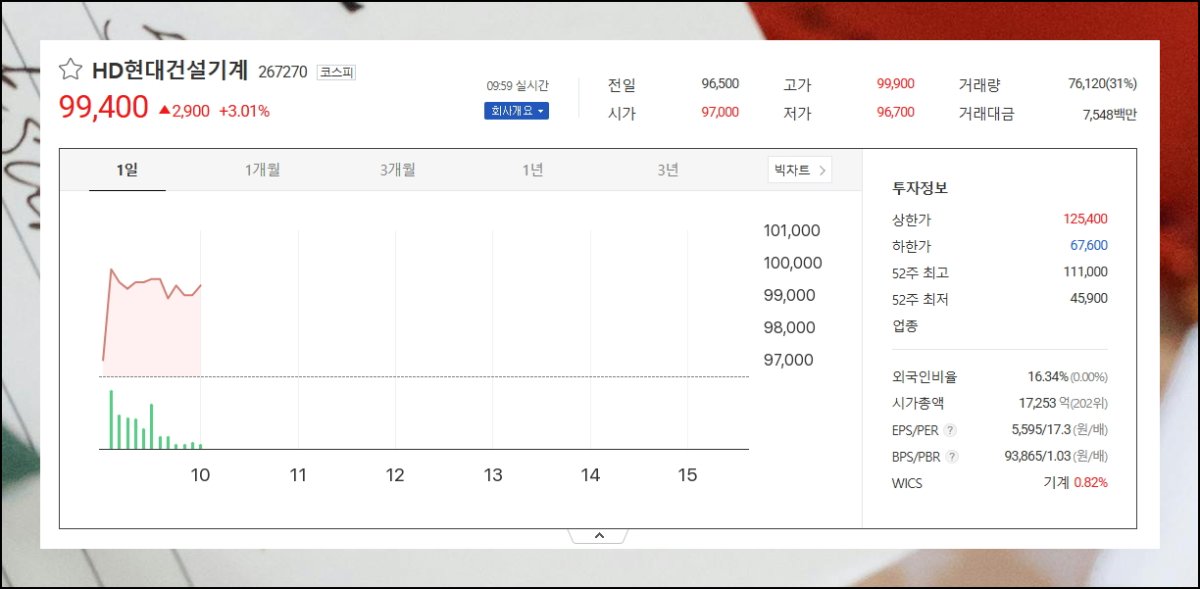This screenshot has height=589, width=1200.
Task: Click the 저가 value 96,700
Action: [895, 112]
